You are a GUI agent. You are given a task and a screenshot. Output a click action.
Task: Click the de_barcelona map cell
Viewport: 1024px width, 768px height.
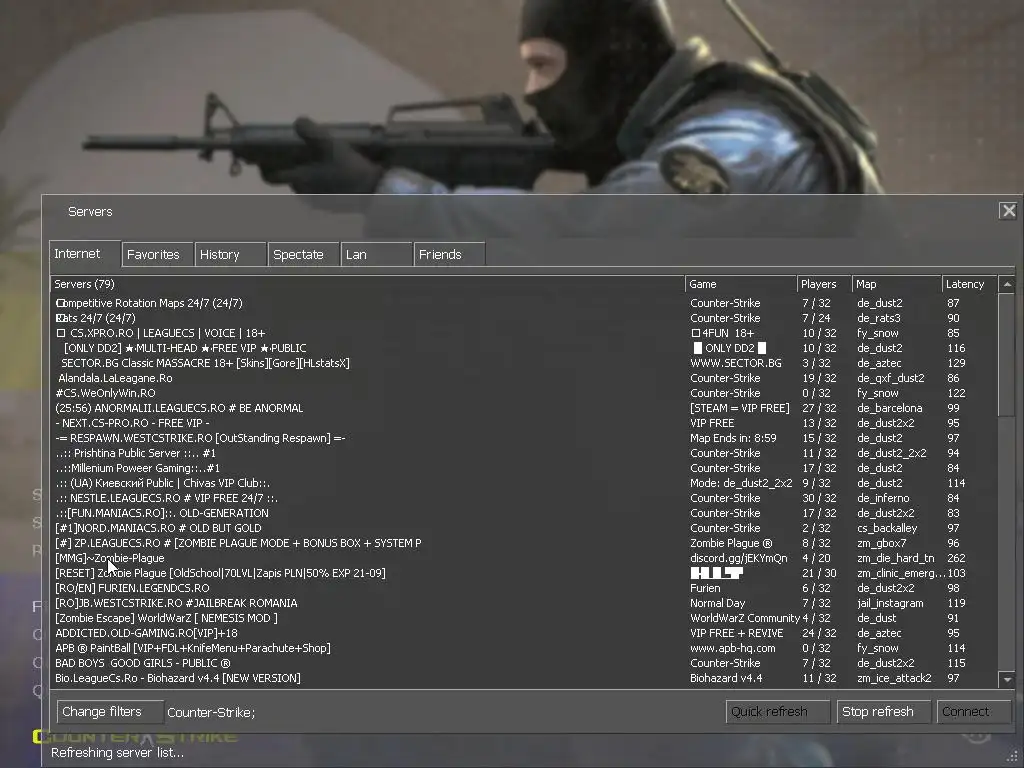click(889, 408)
